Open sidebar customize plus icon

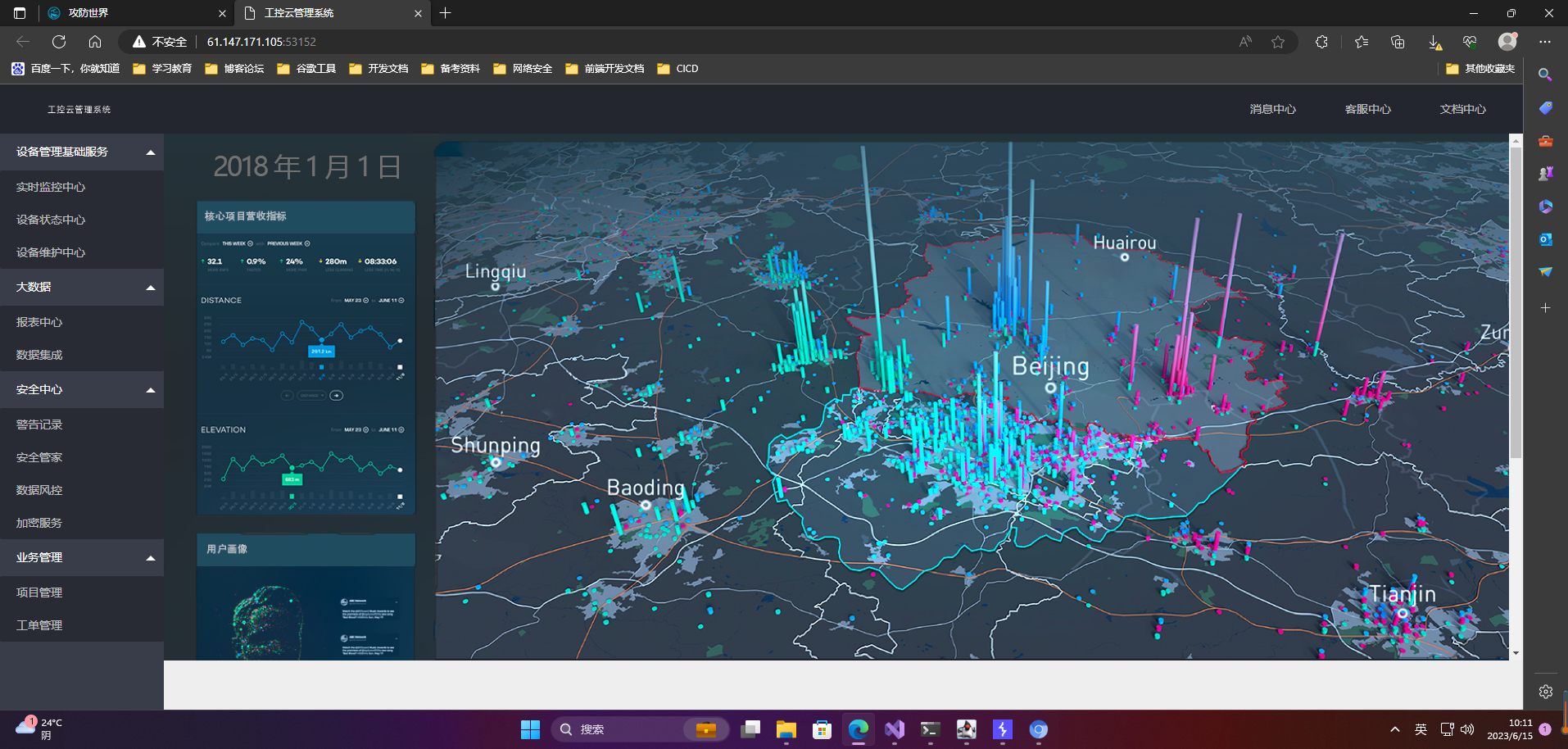1545,308
